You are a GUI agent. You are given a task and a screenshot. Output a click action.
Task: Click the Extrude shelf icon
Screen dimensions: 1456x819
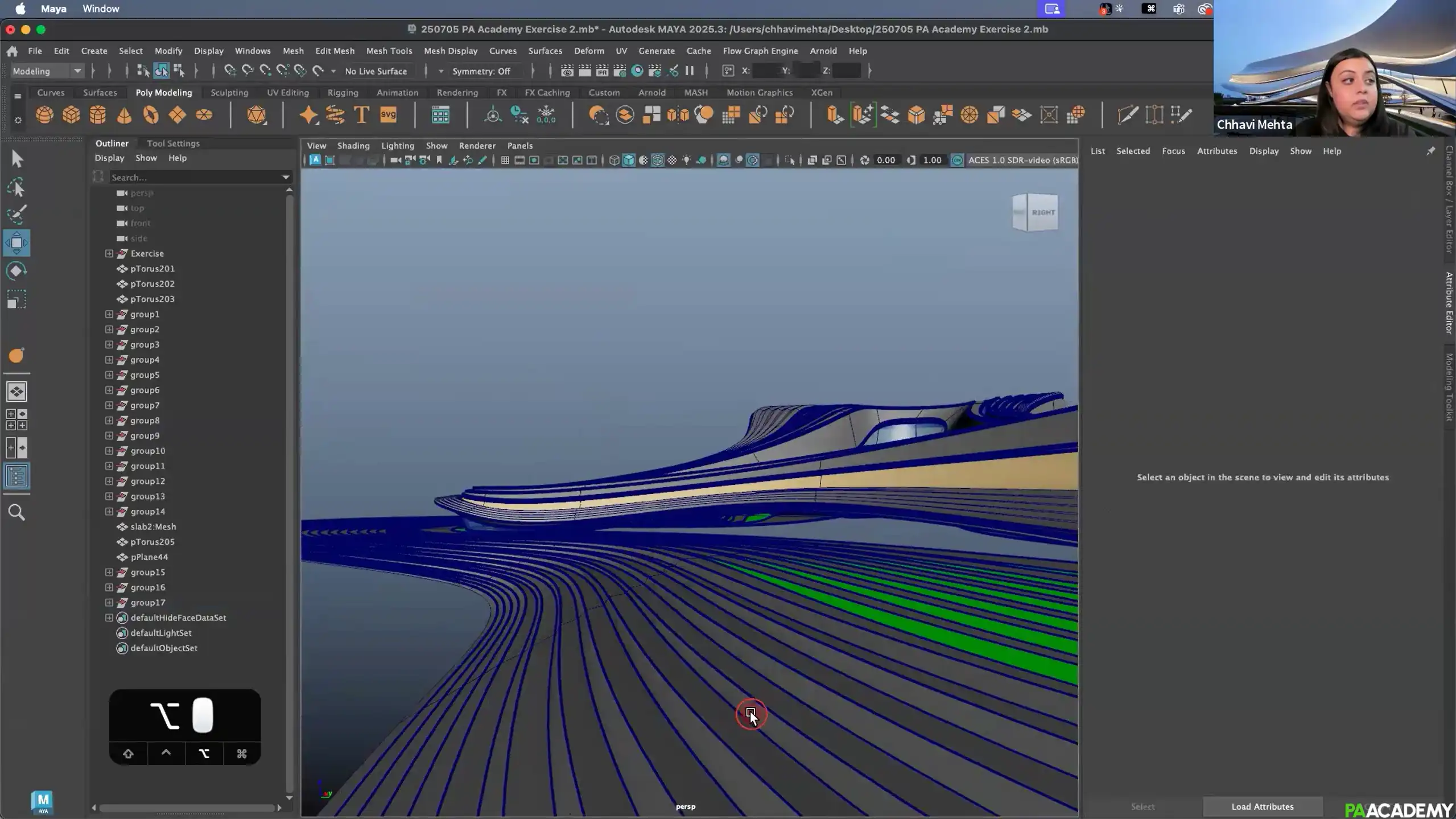click(x=835, y=115)
